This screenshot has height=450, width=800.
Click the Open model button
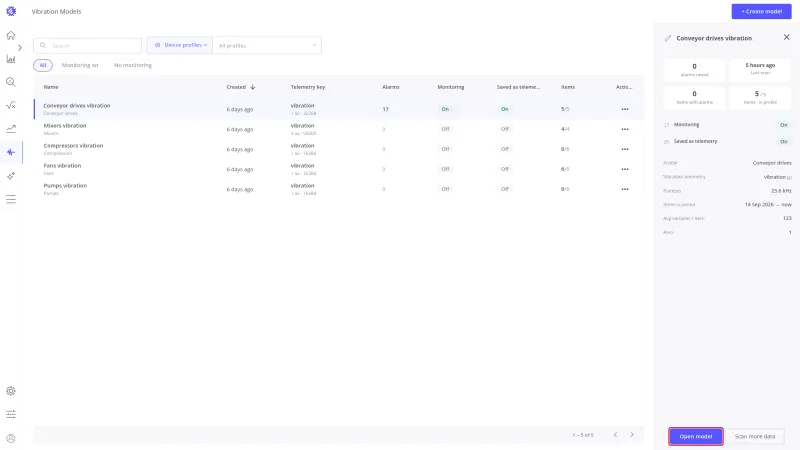(695, 436)
